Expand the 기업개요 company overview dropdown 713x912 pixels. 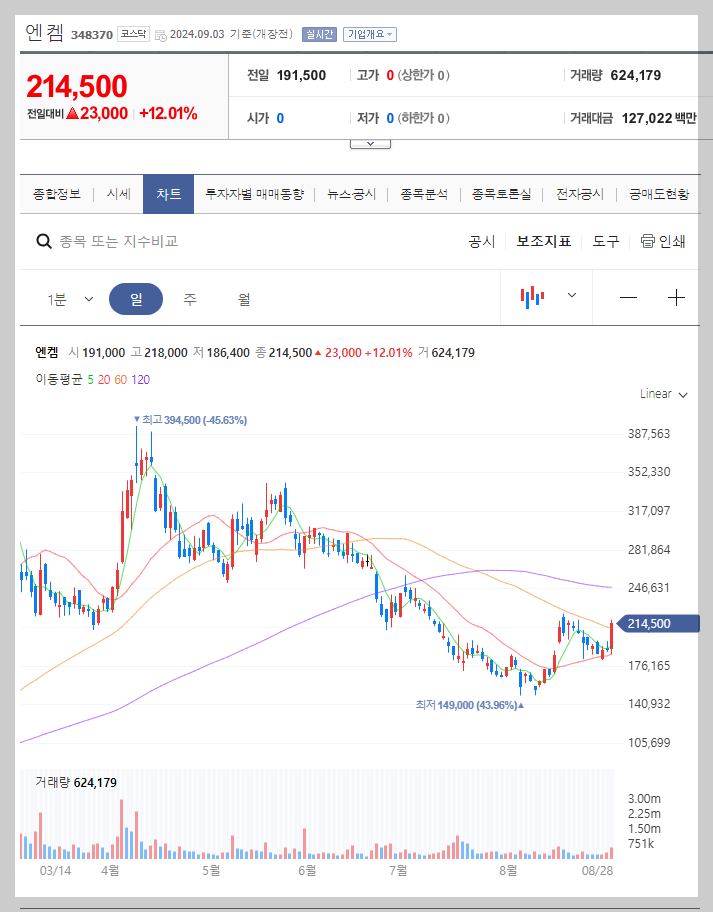370,32
